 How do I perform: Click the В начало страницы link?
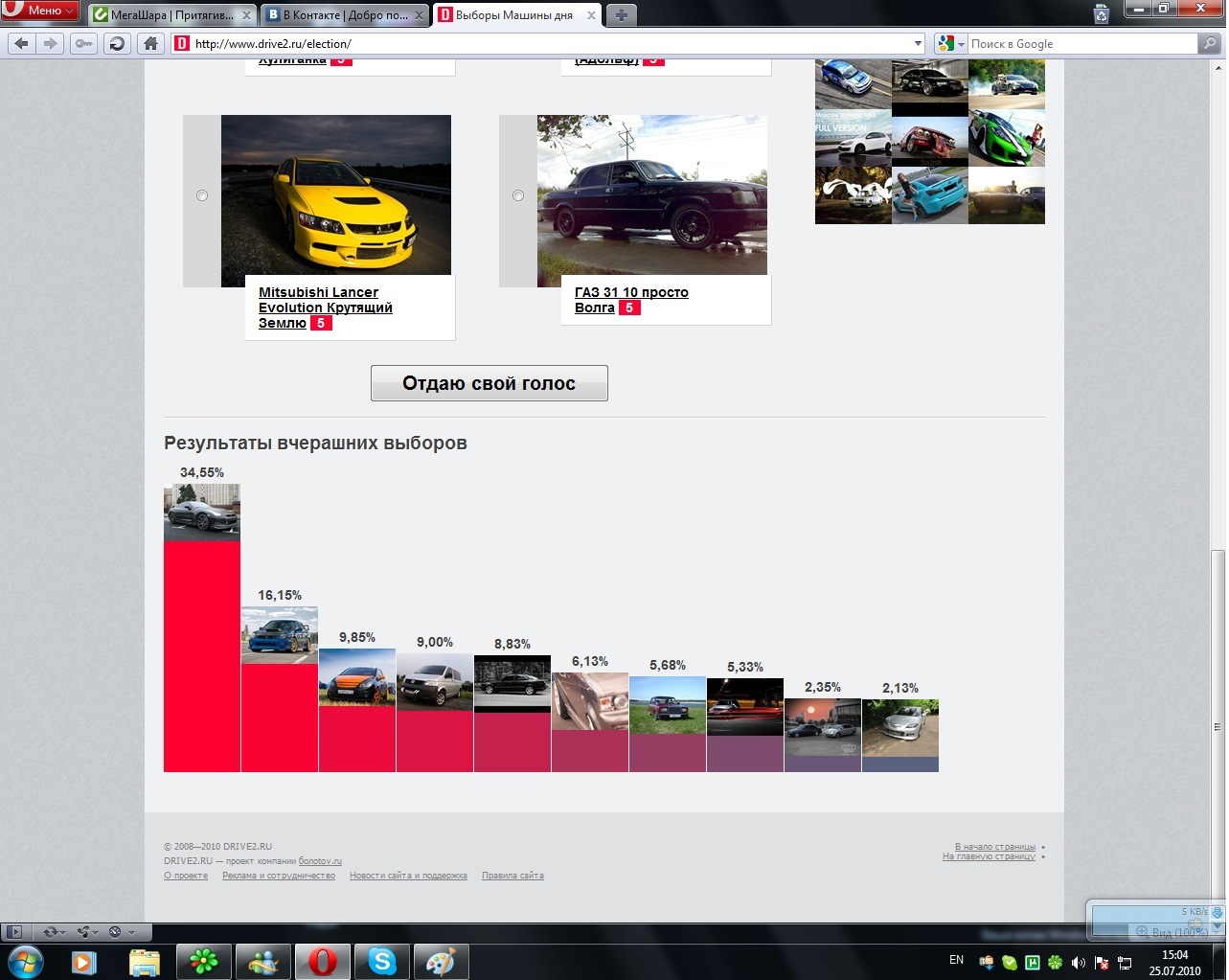[994, 847]
